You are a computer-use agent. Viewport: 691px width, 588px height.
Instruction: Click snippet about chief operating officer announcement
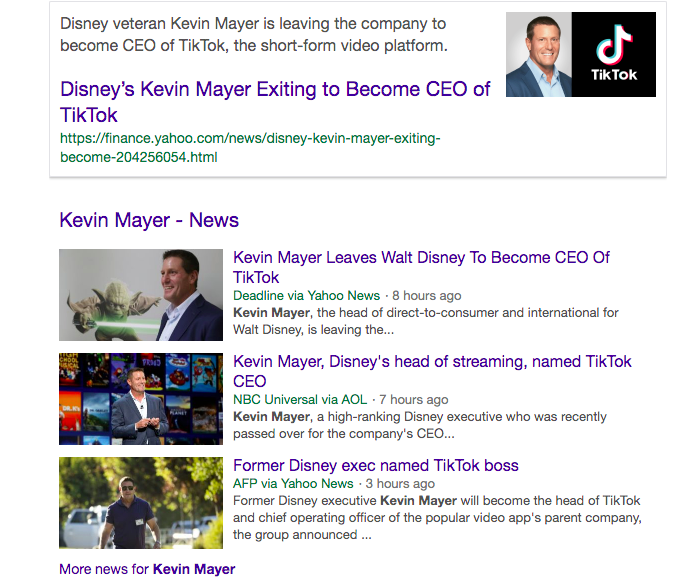point(437,517)
